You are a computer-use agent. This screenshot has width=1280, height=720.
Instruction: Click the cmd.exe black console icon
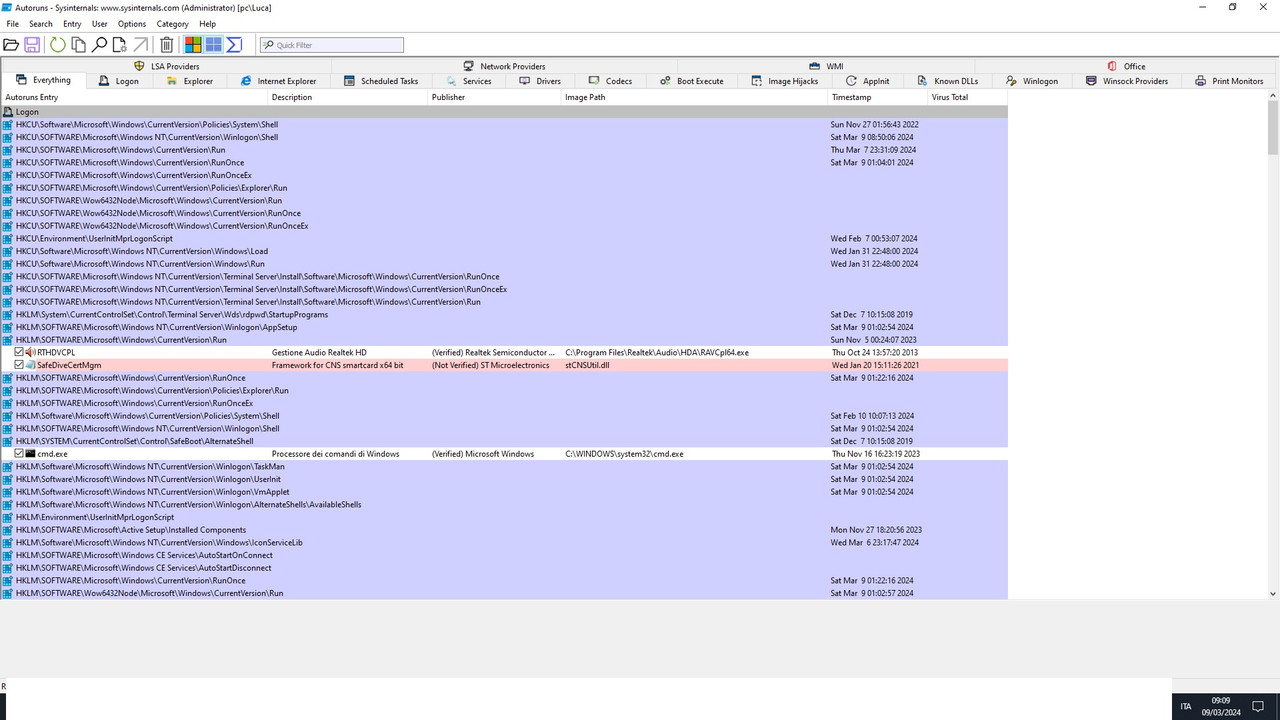(31, 454)
